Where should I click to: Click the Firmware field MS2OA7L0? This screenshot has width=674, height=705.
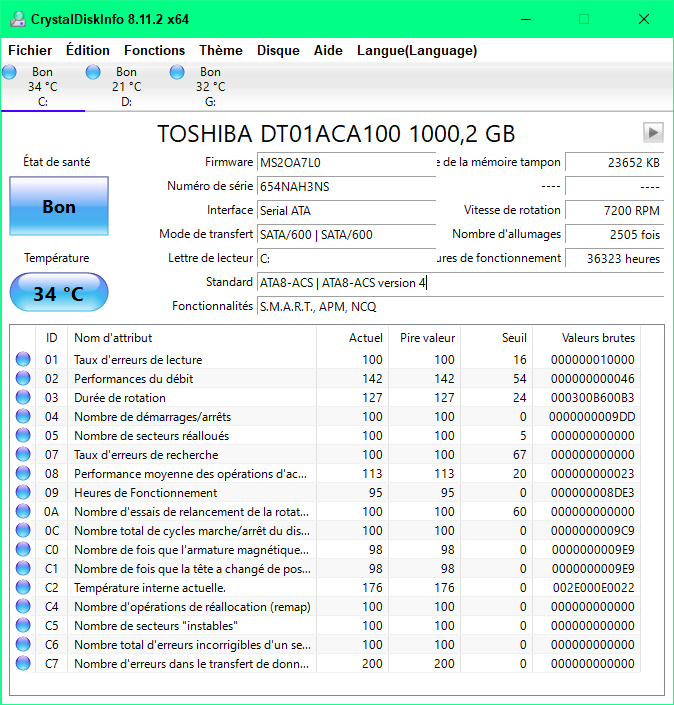tap(346, 162)
